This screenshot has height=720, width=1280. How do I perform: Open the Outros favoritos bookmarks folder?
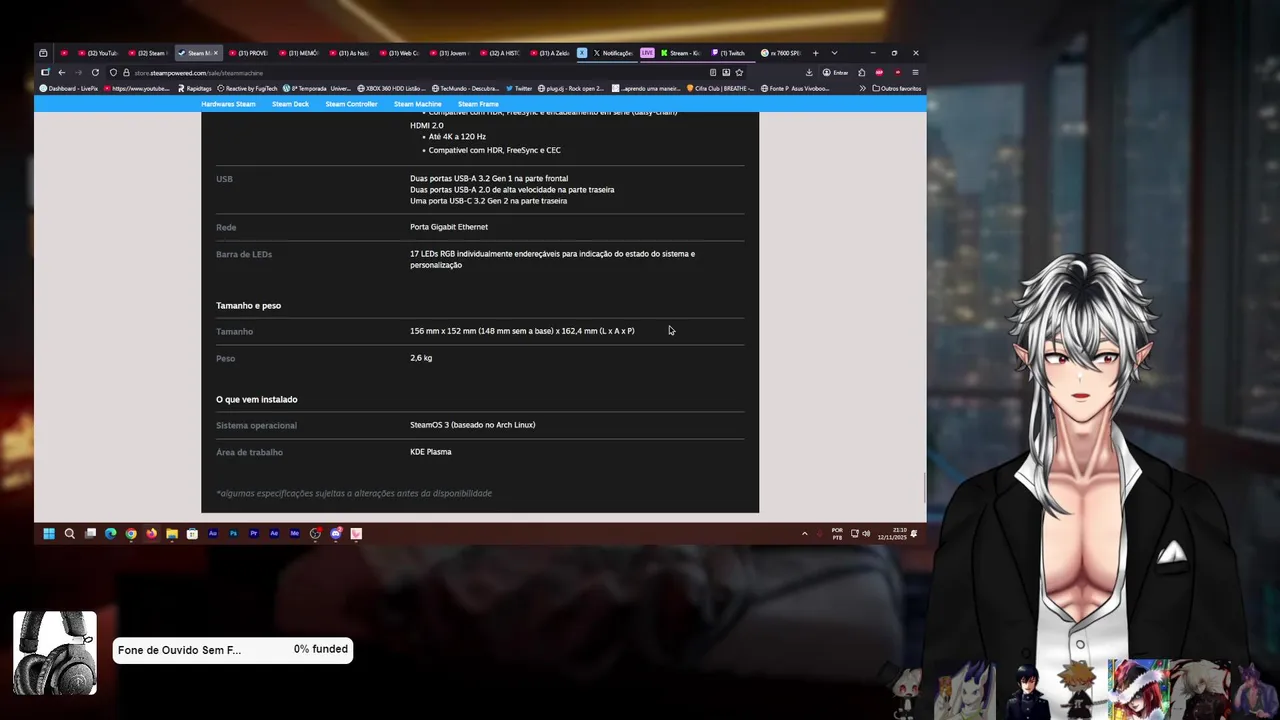coord(897,88)
